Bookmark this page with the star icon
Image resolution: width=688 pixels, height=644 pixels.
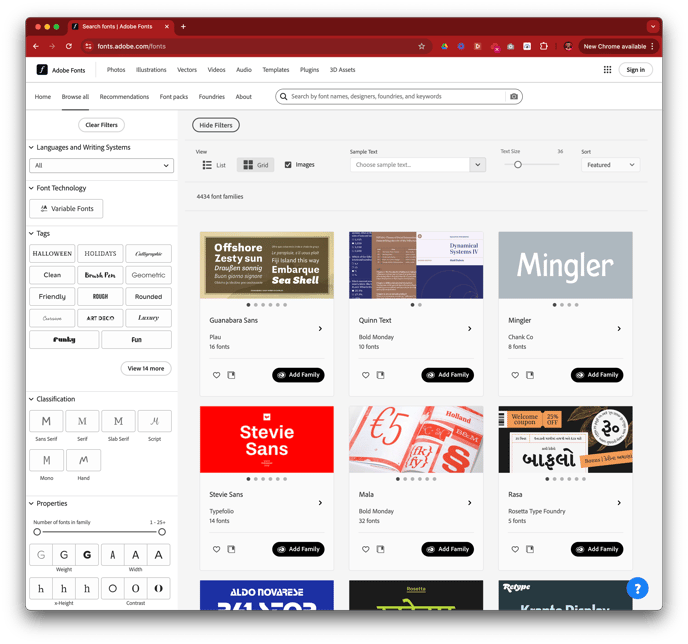(x=421, y=46)
